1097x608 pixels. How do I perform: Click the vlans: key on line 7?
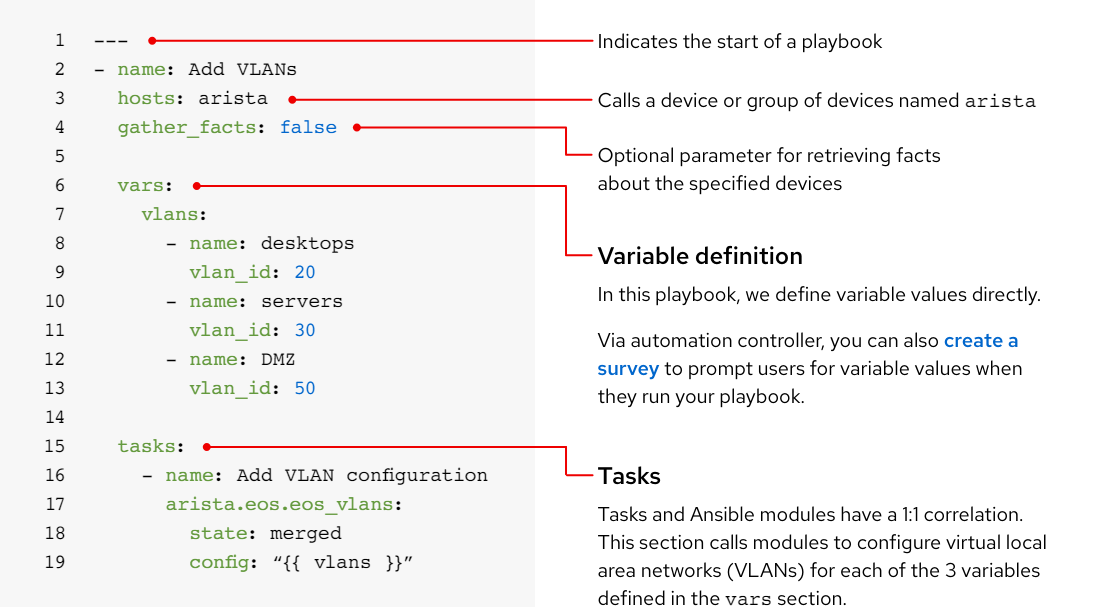pyautogui.click(x=174, y=214)
